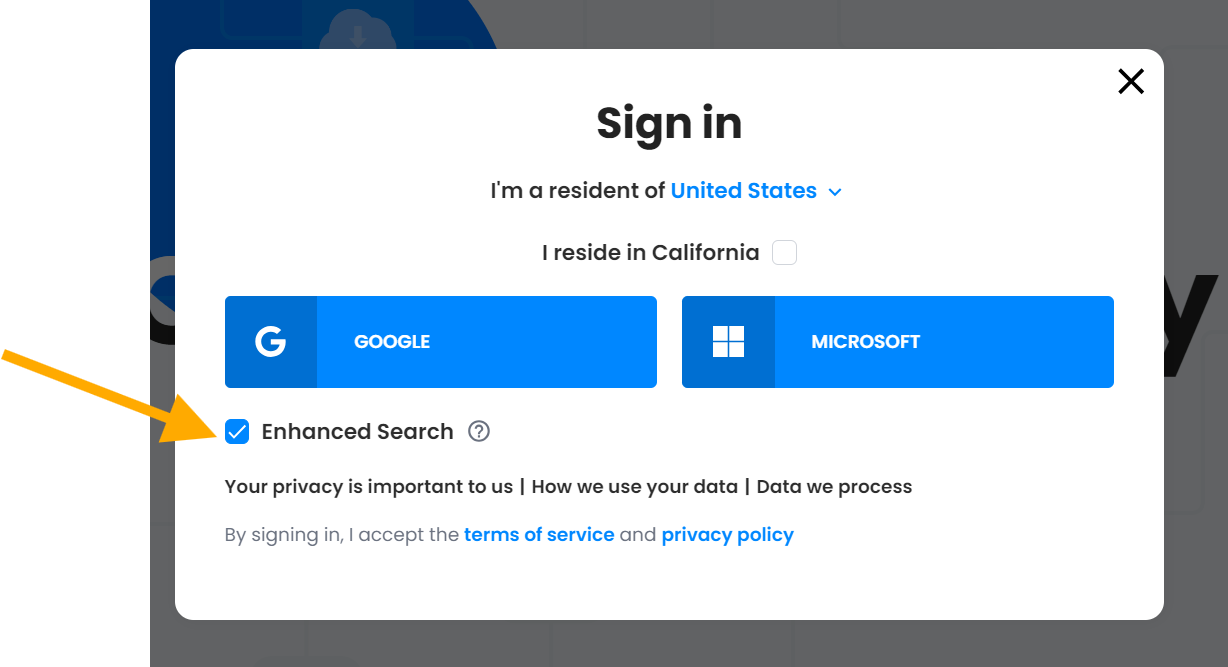Open the terms of service link
The image size is (1228, 667).
coord(539,535)
